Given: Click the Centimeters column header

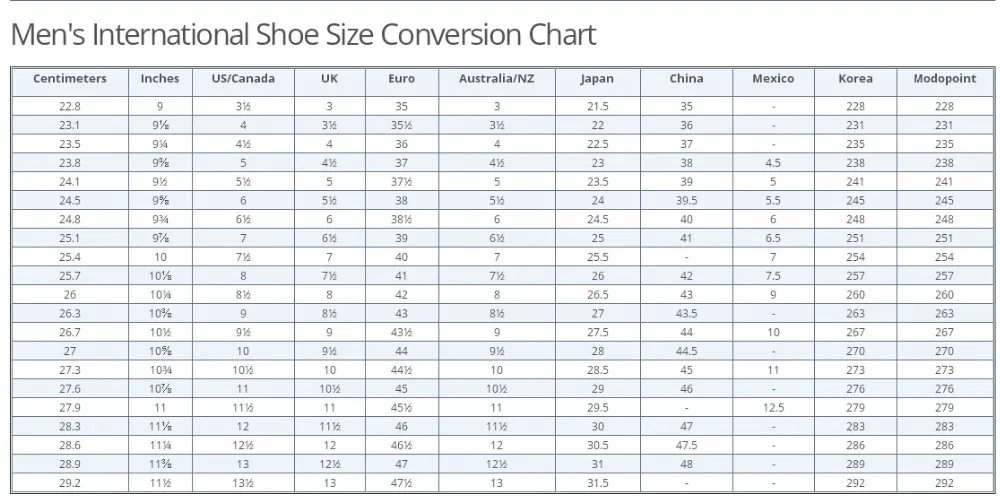Looking at the screenshot, I should click(x=70, y=79).
